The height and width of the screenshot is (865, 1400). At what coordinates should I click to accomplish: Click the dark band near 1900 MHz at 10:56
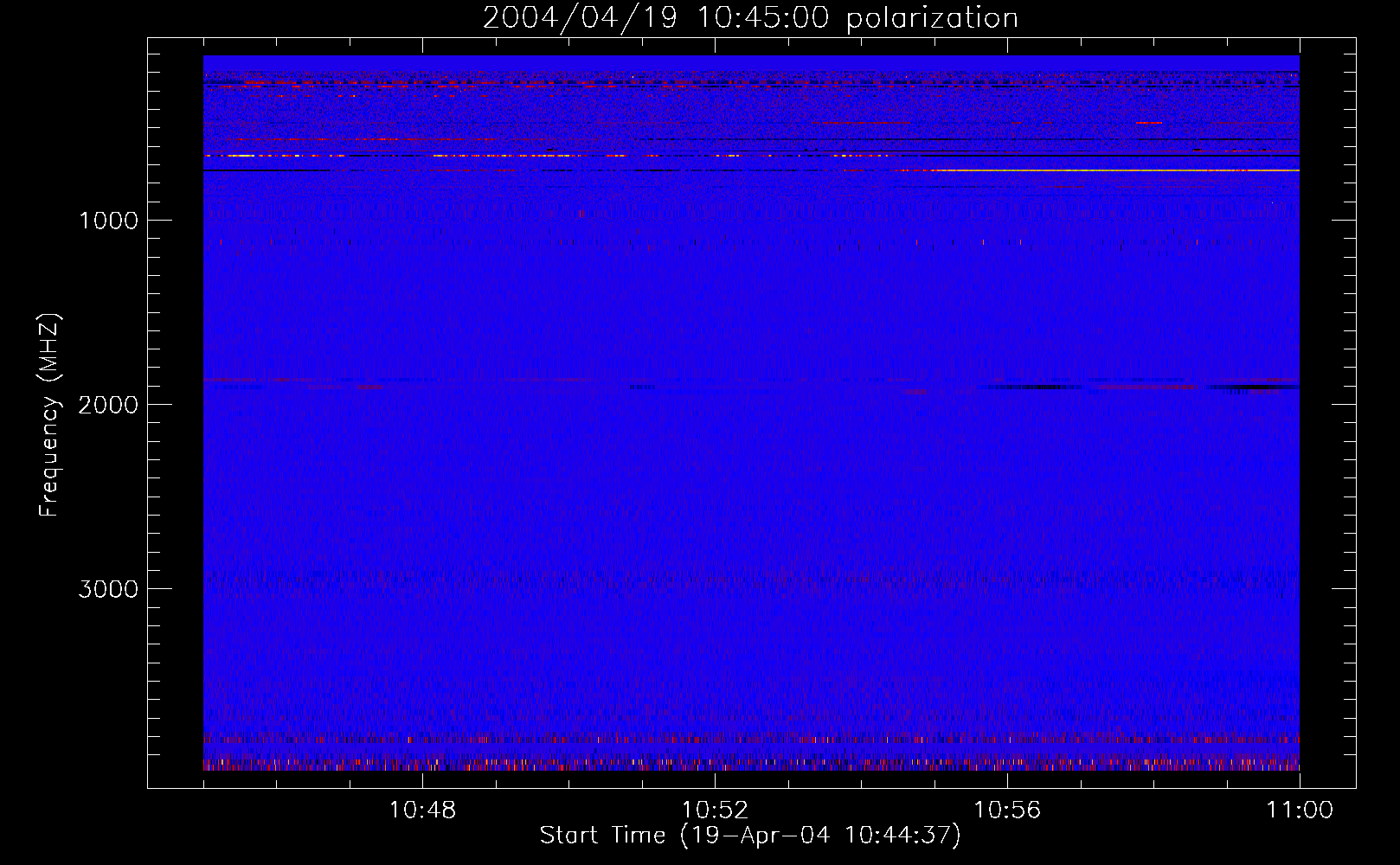click(1034, 387)
